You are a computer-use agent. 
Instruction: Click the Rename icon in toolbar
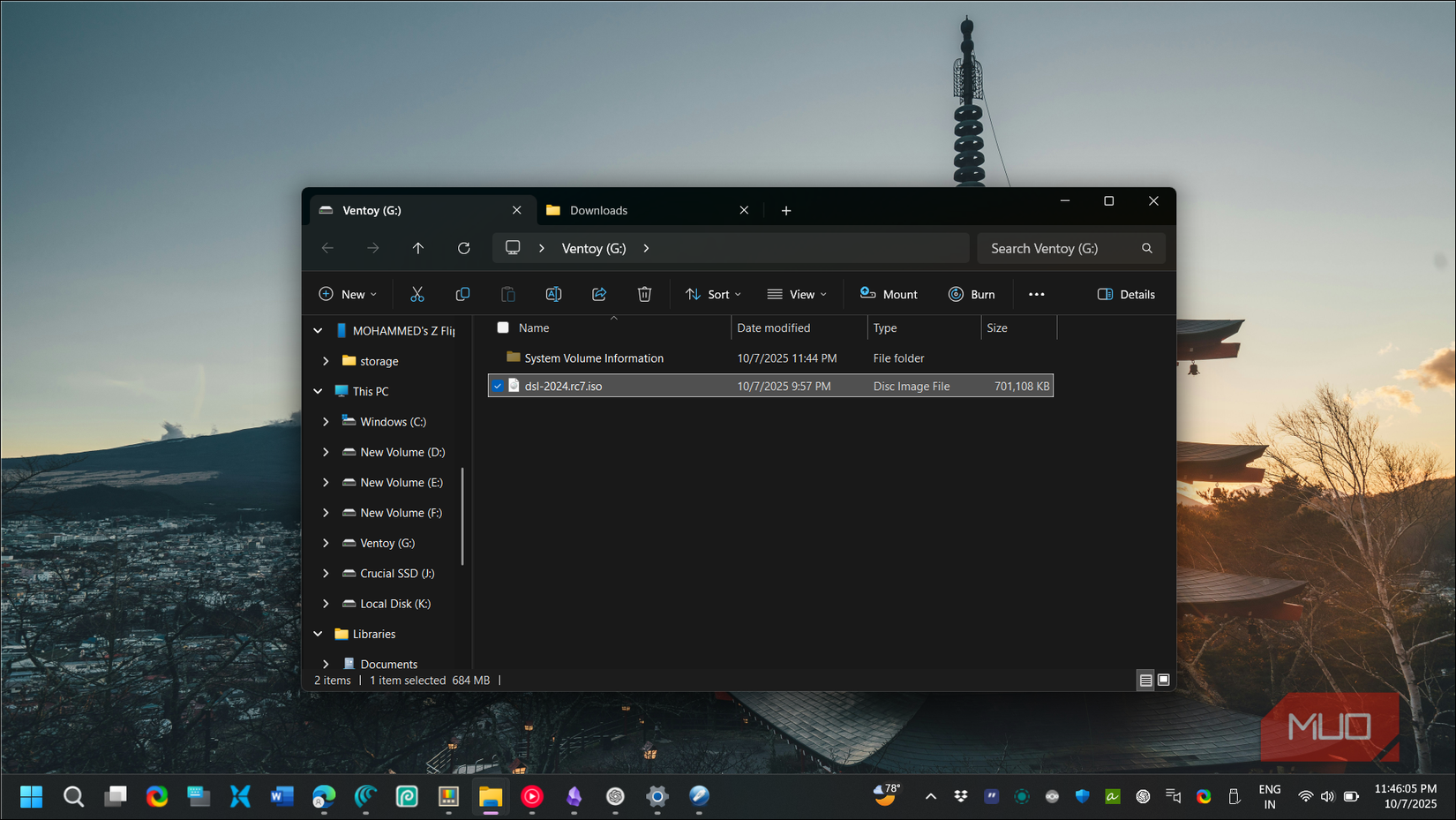pos(553,294)
